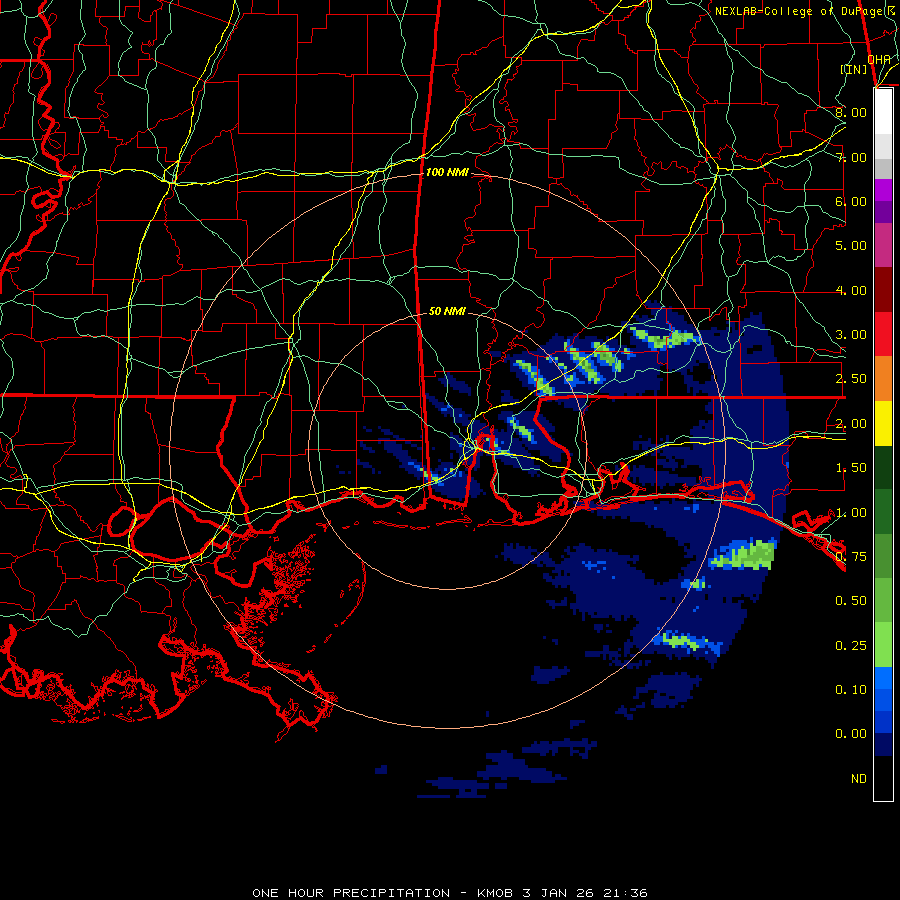Image resolution: width=900 pixels, height=900 pixels.
Task: Click the 1.00 legend value label
Action: 851,513
